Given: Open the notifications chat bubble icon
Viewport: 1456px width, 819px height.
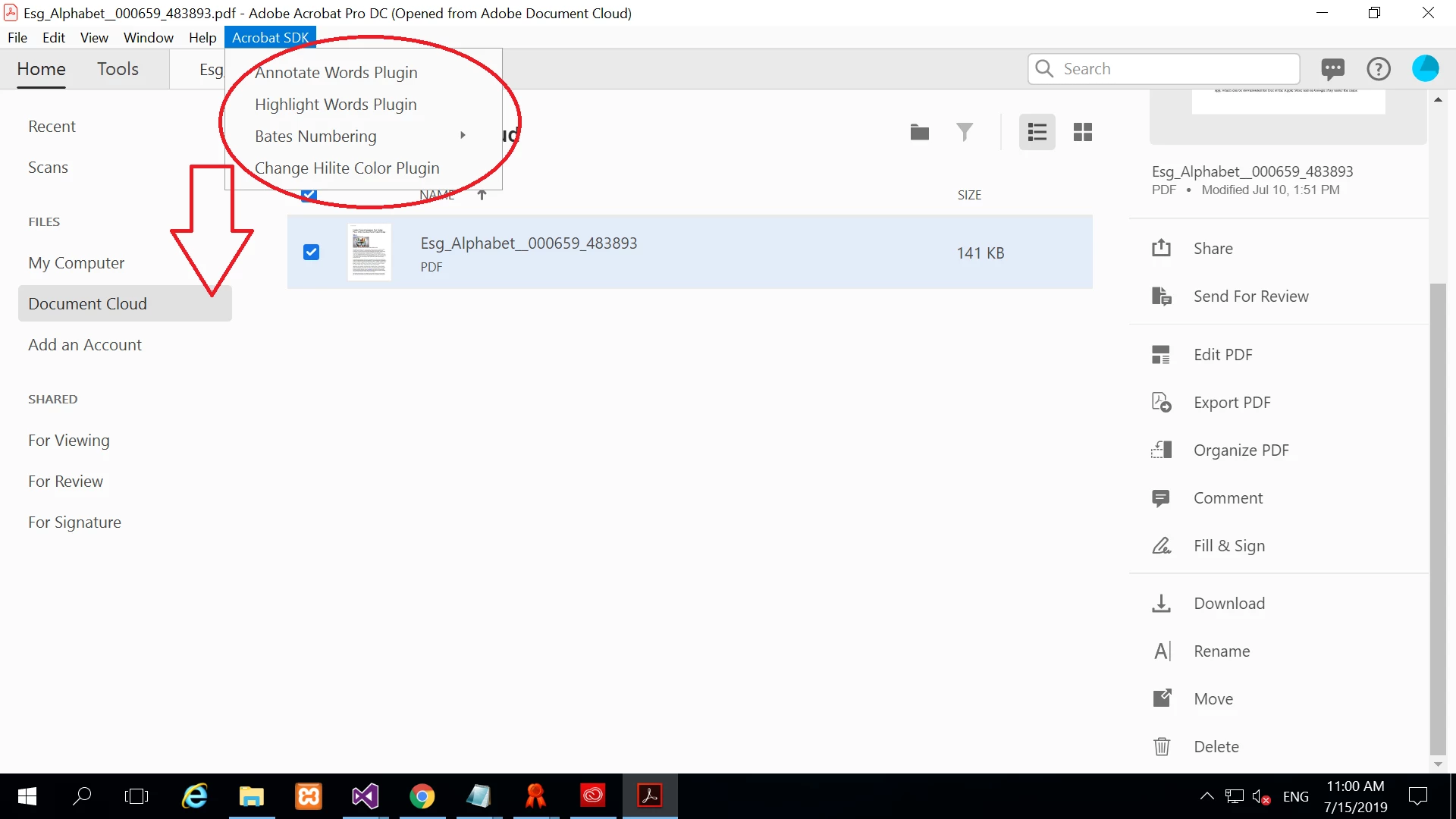Looking at the screenshot, I should pos(1332,69).
